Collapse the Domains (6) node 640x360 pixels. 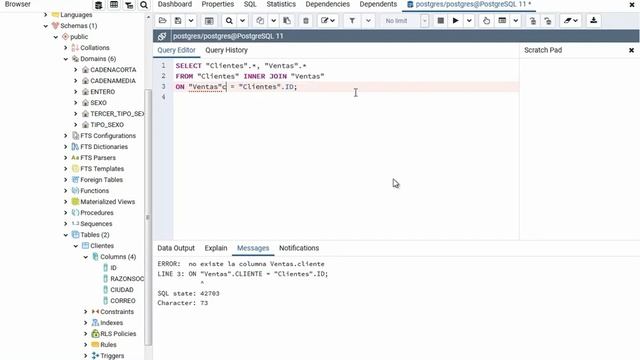click(66, 59)
